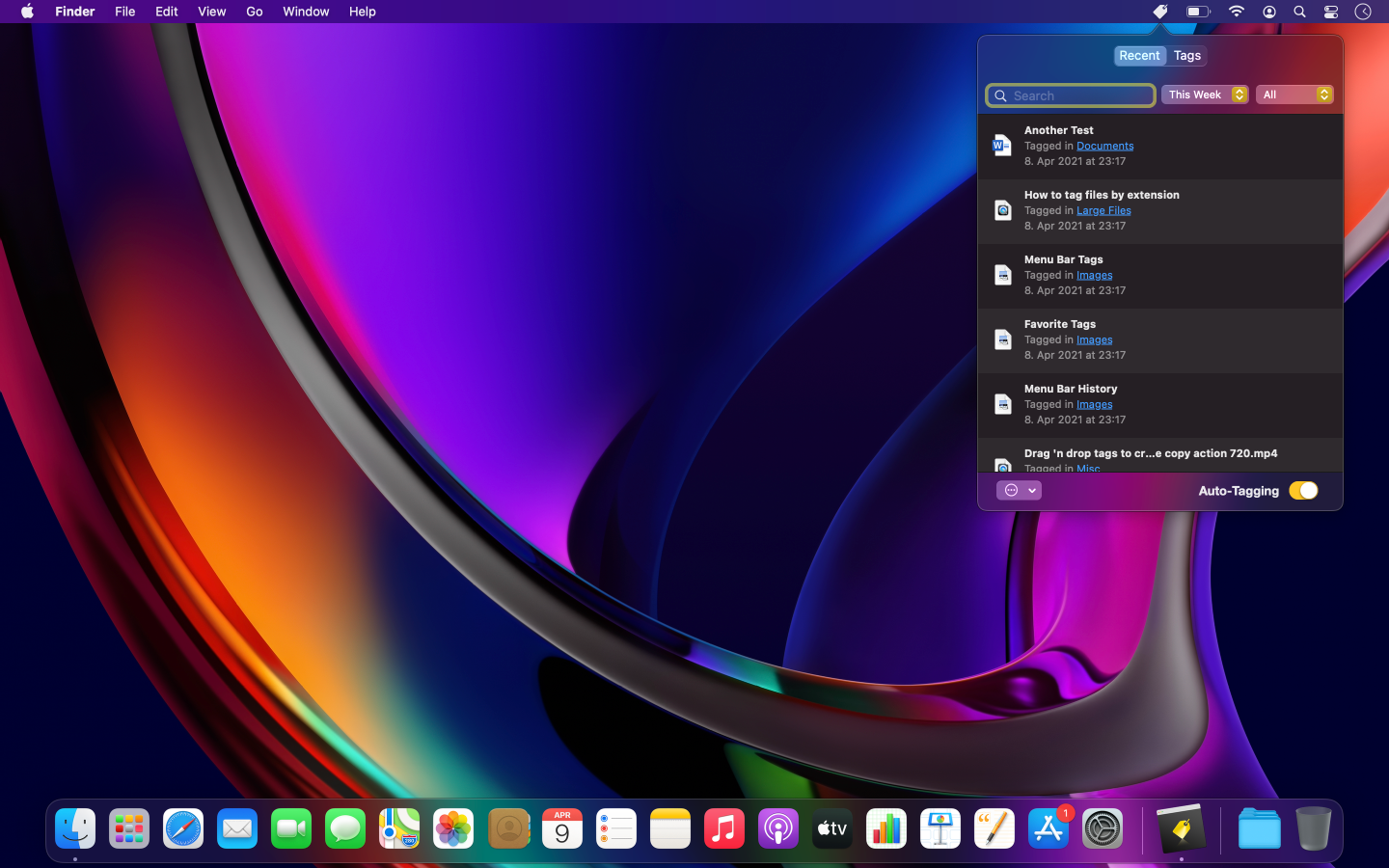Open Control Center in menu bar
Viewport: 1389px width, 868px height.
point(1330,12)
